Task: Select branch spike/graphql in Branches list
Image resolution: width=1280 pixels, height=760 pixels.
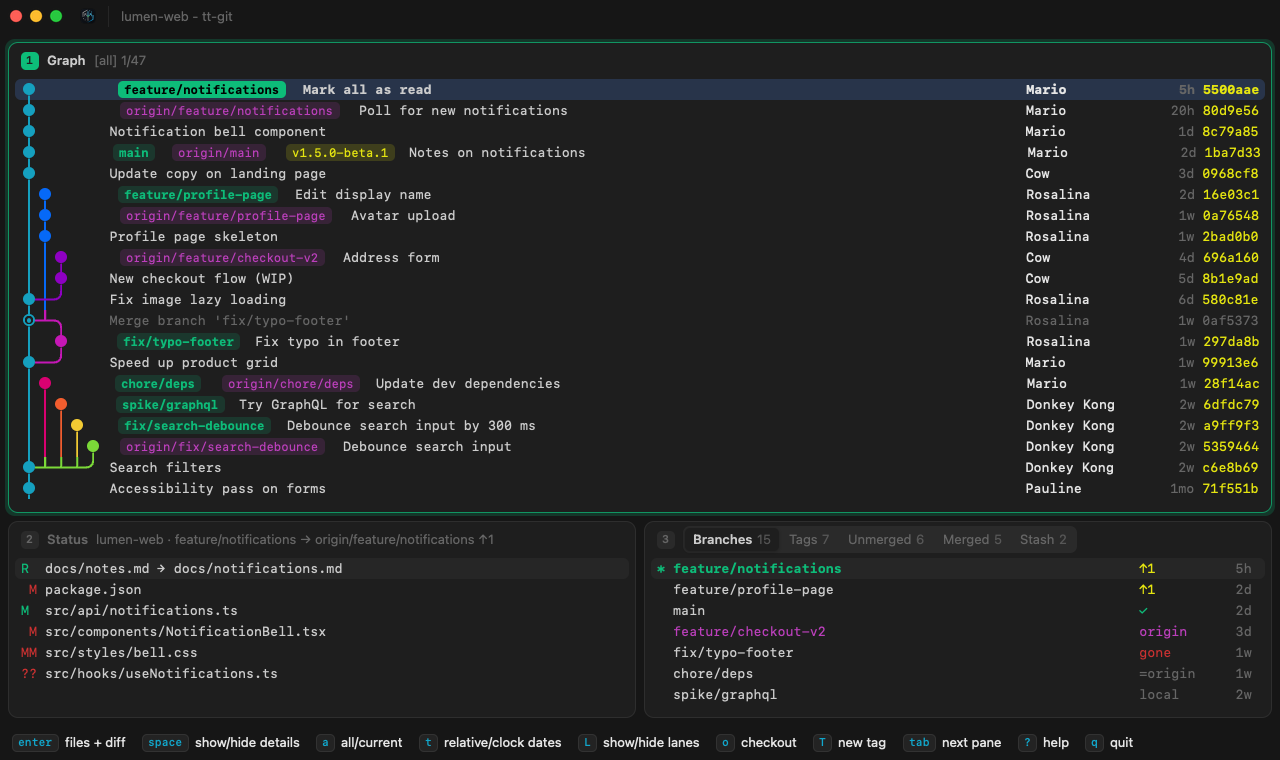Action: [958, 694]
